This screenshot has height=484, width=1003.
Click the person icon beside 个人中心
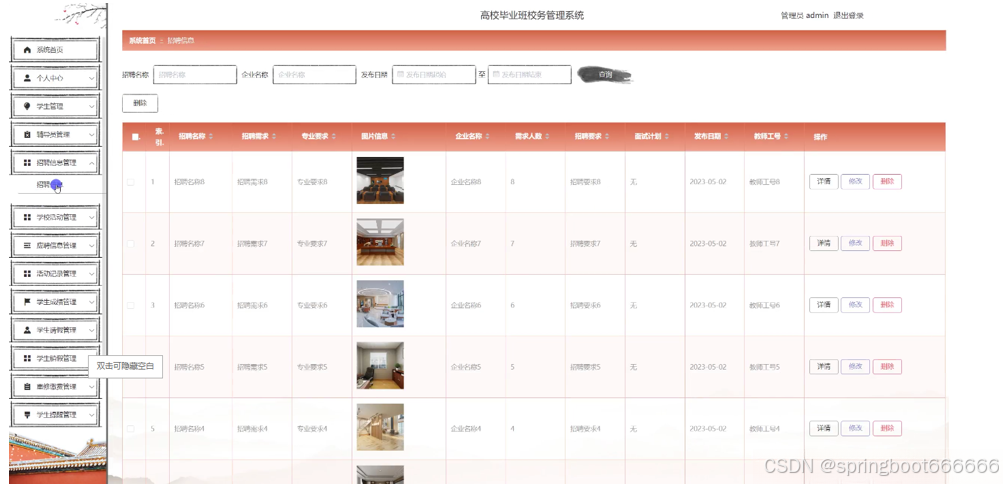pos(27,78)
